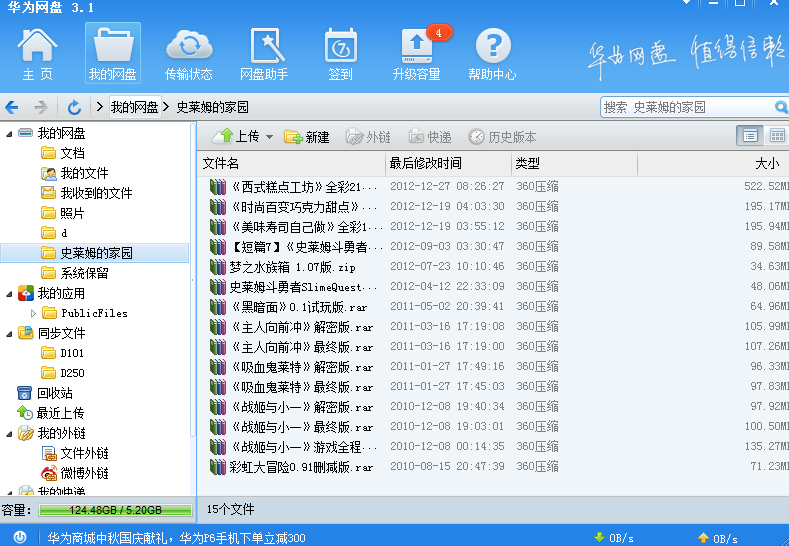Click the power icon in status bar

pyautogui.click(x=20, y=537)
